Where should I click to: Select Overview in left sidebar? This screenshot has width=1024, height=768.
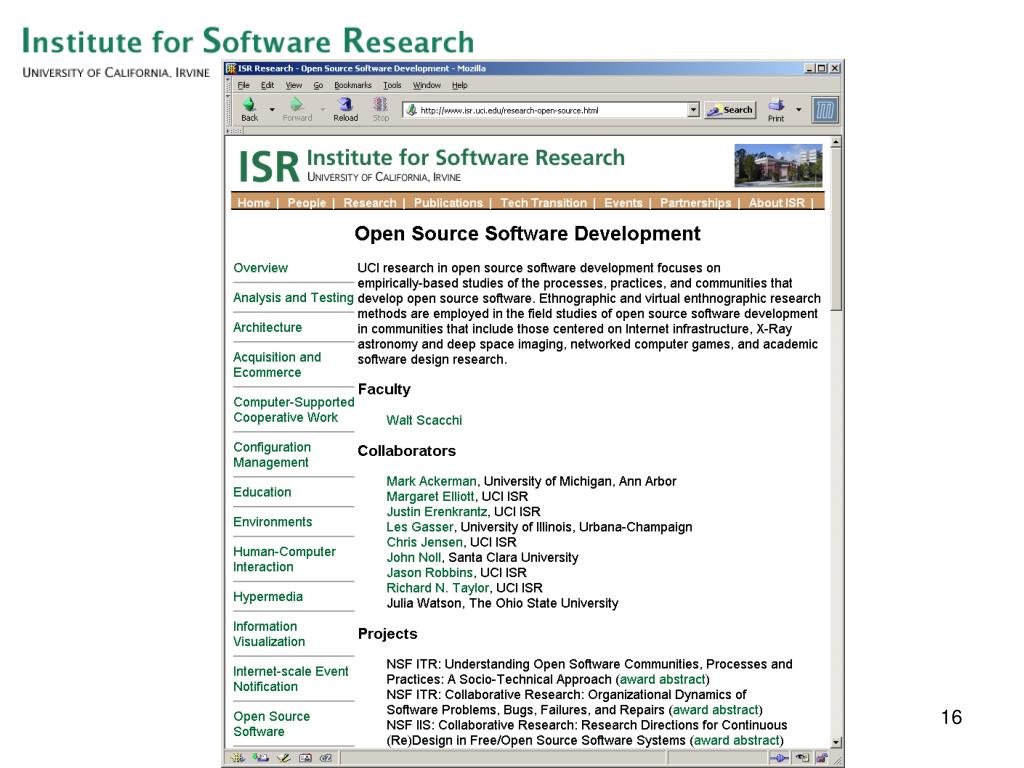click(x=261, y=268)
